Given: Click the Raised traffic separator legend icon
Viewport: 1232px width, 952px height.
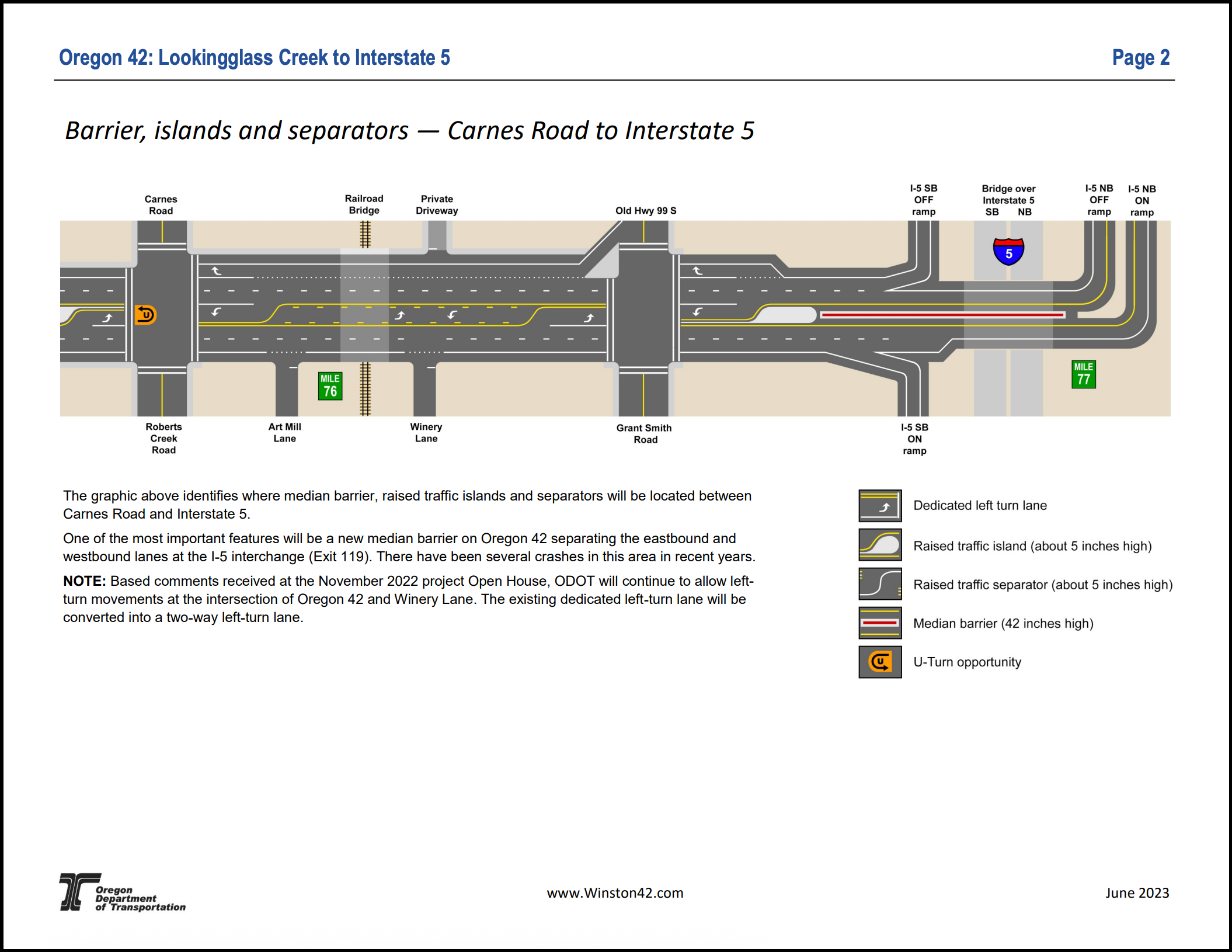Looking at the screenshot, I should pyautogui.click(x=880, y=584).
